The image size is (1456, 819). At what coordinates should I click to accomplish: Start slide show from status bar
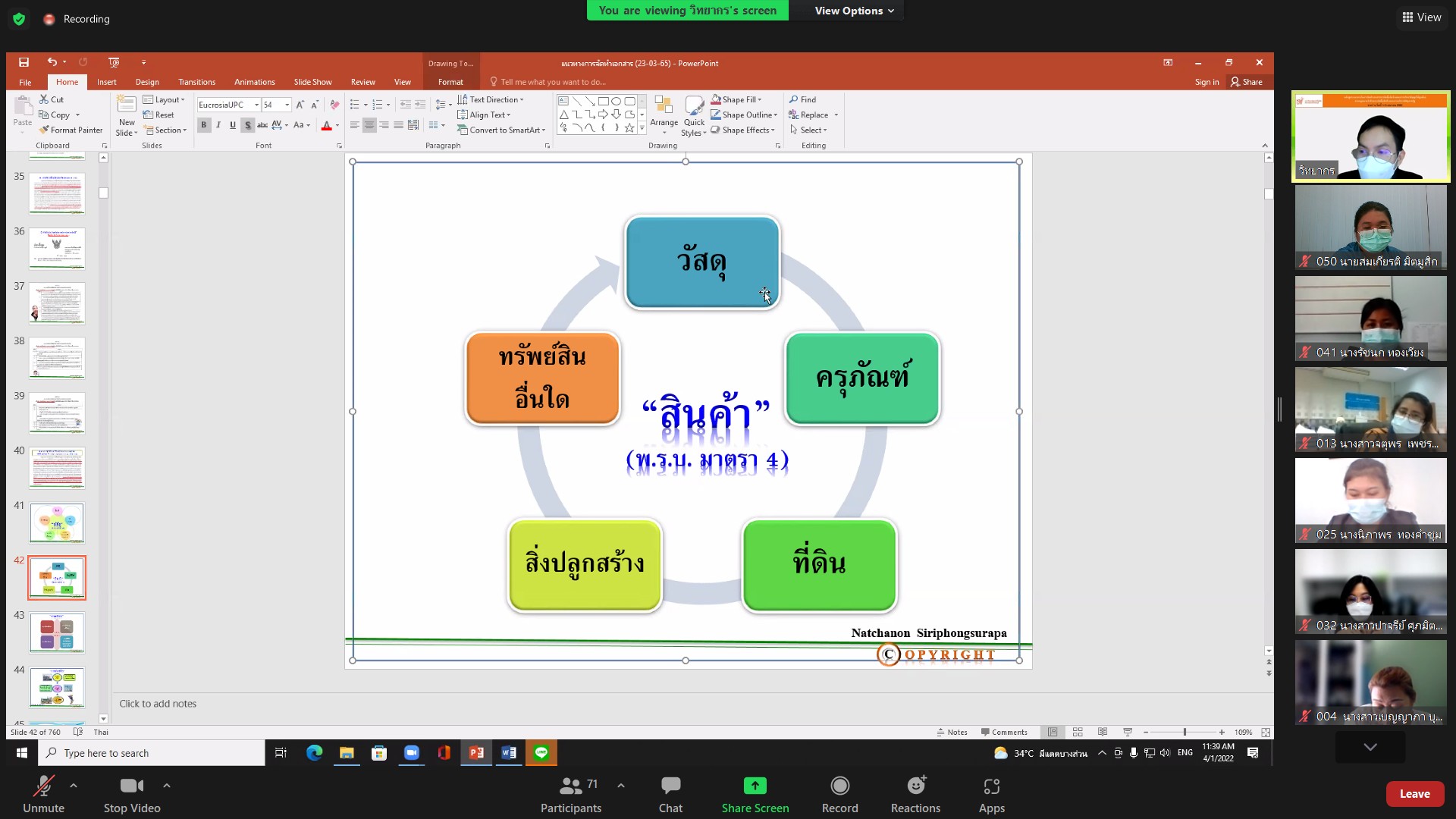click(1128, 732)
